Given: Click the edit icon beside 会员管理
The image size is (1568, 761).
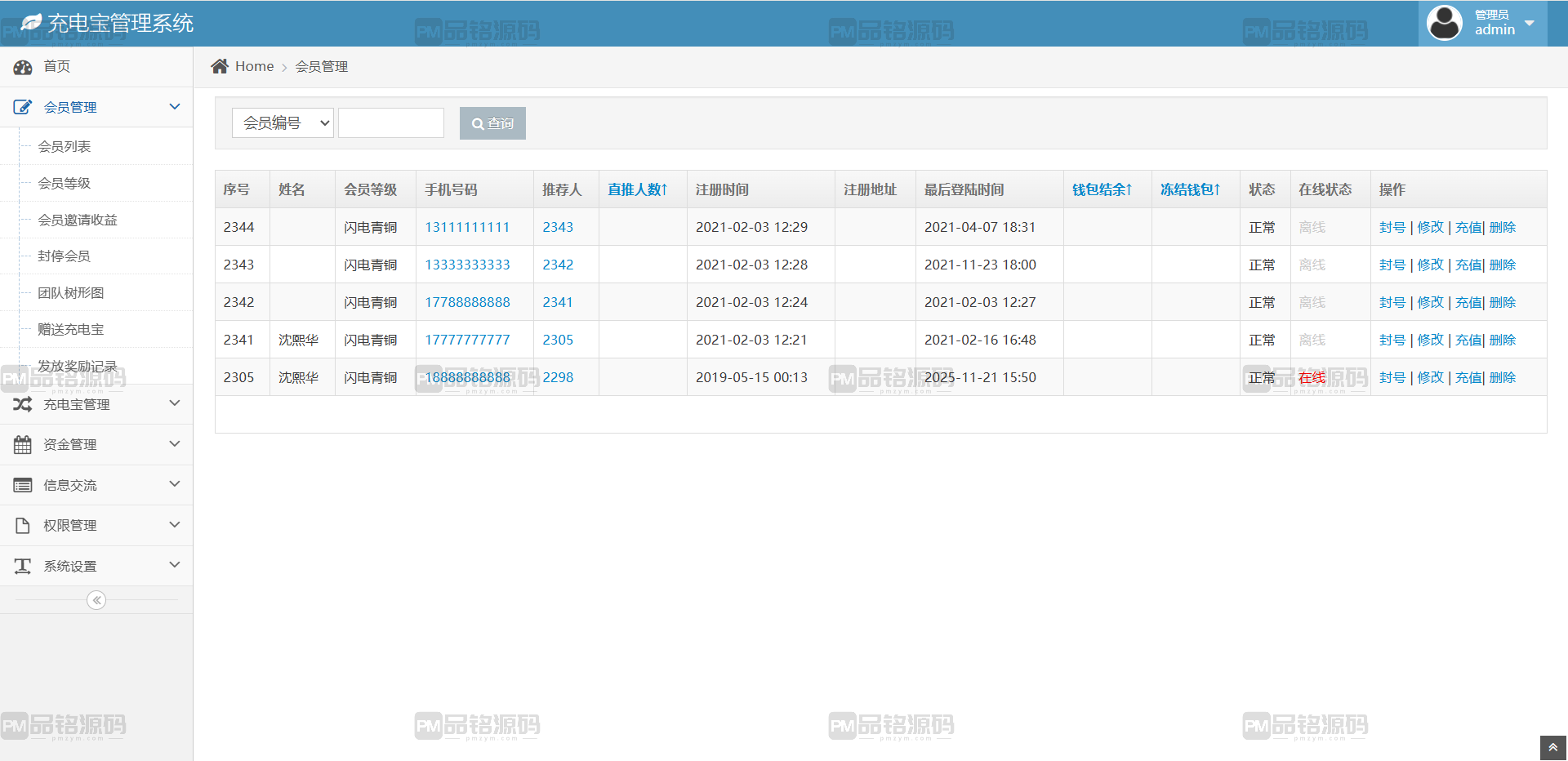Looking at the screenshot, I should pos(23,107).
